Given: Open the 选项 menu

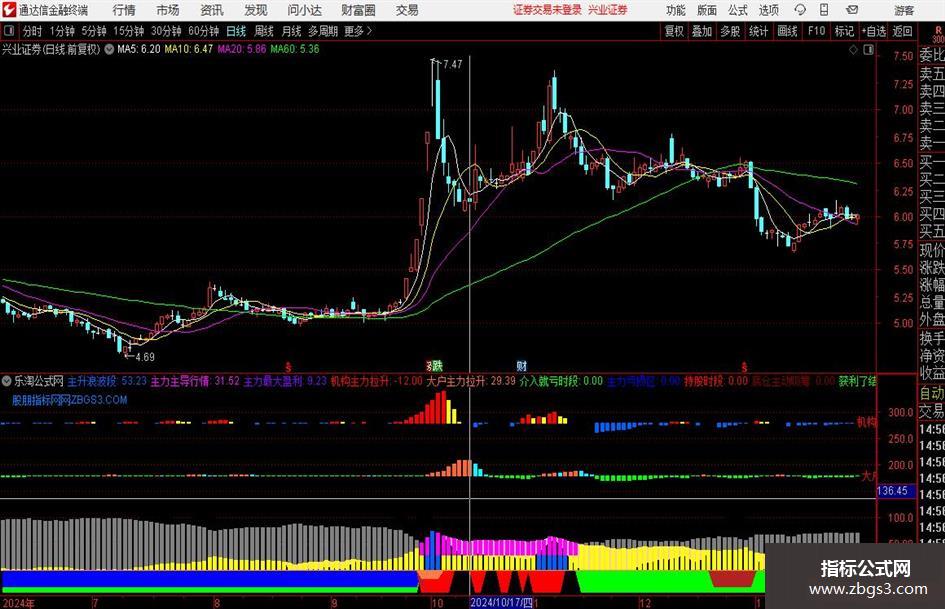Looking at the screenshot, I should pos(768,10).
